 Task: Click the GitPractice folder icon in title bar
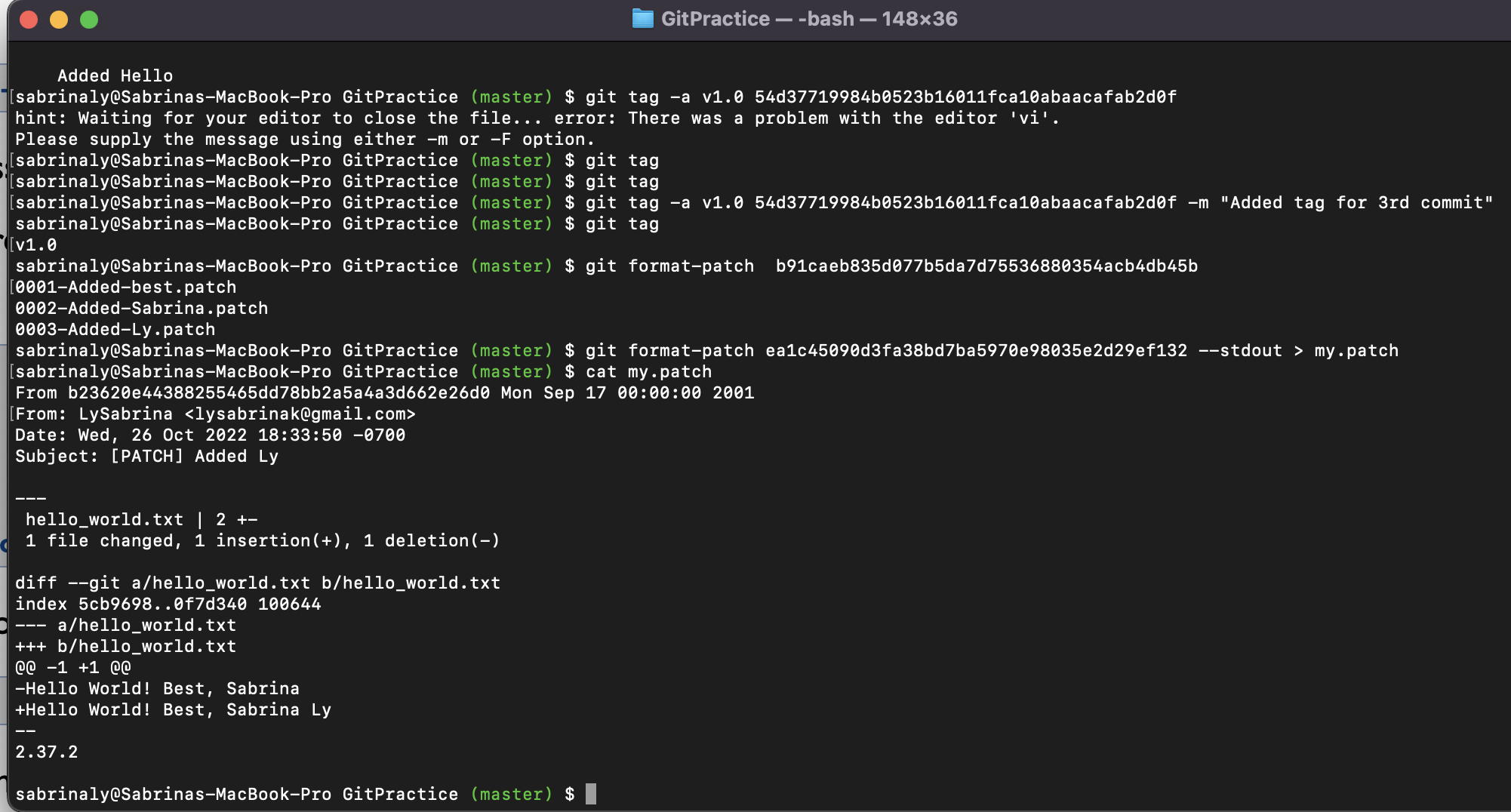tap(642, 19)
